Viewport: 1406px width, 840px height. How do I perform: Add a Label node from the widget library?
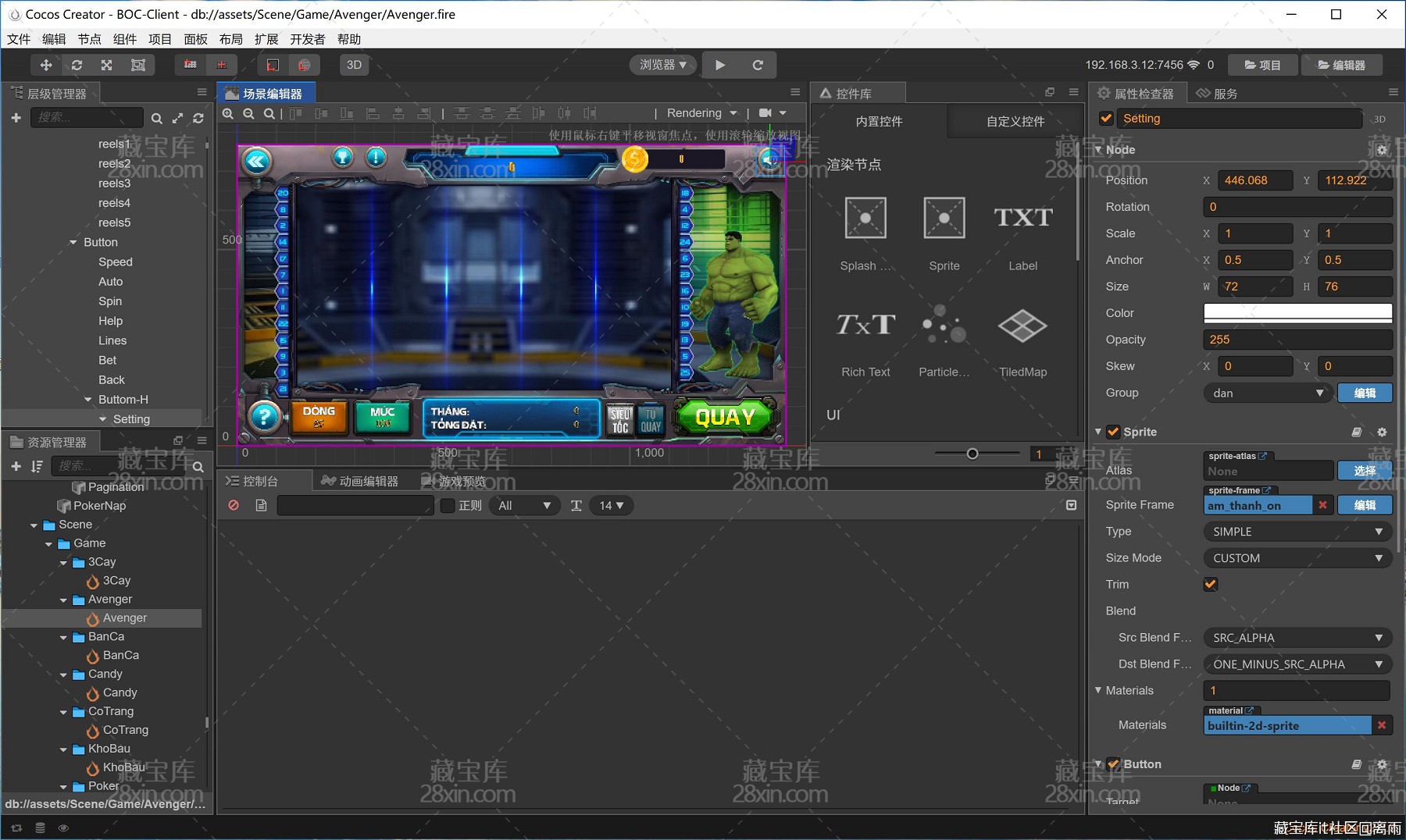tap(1022, 233)
